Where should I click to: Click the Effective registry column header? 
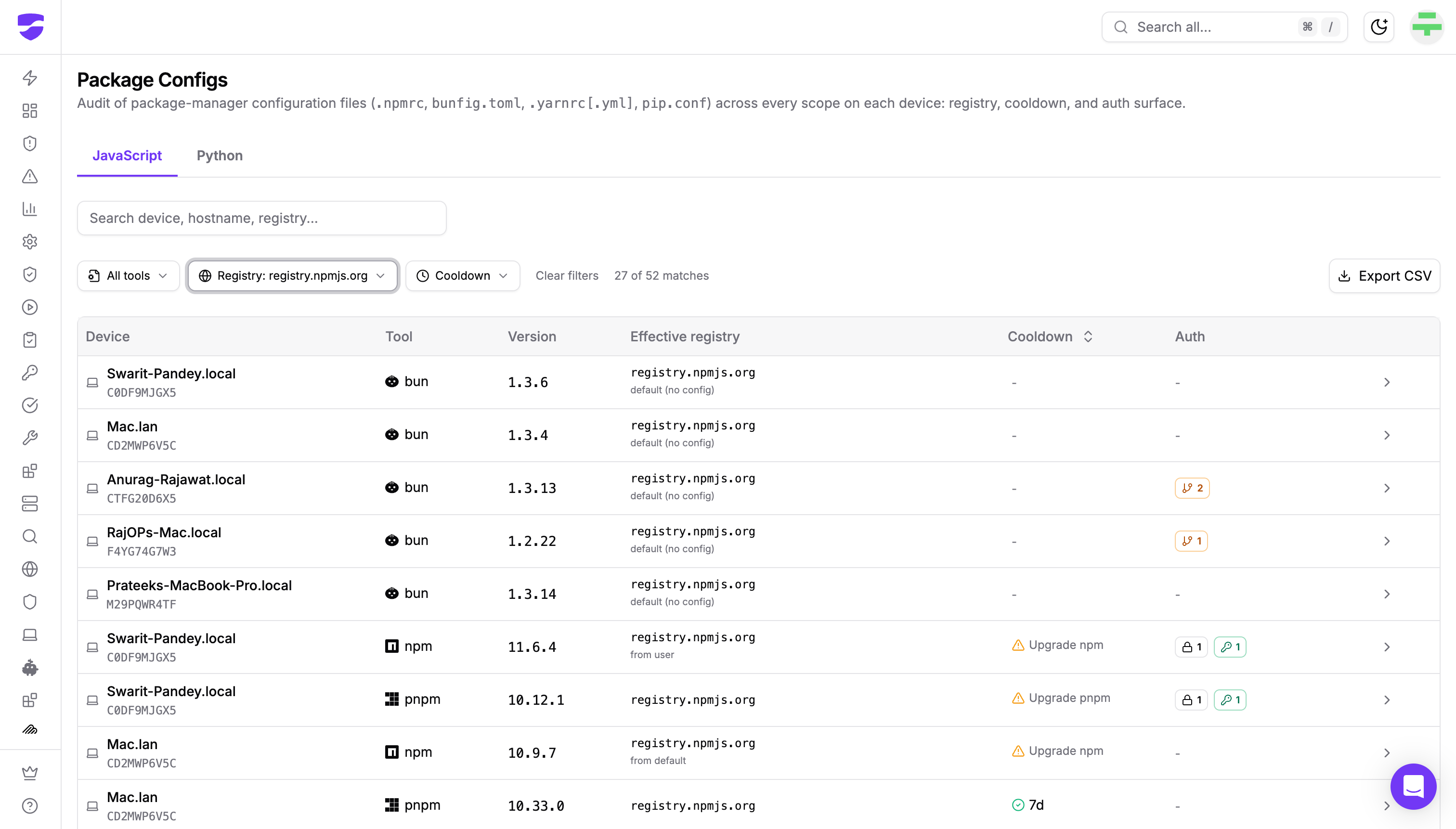click(685, 337)
